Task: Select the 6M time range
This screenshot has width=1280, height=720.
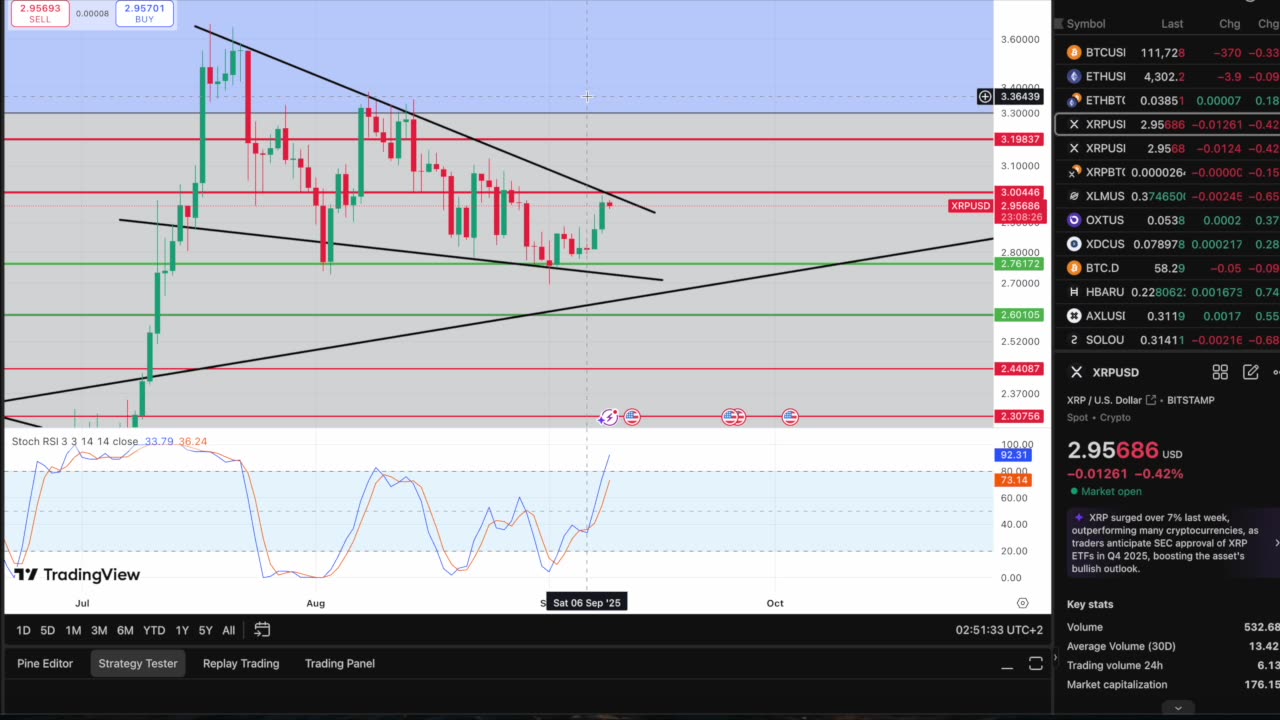Action: (x=125, y=630)
